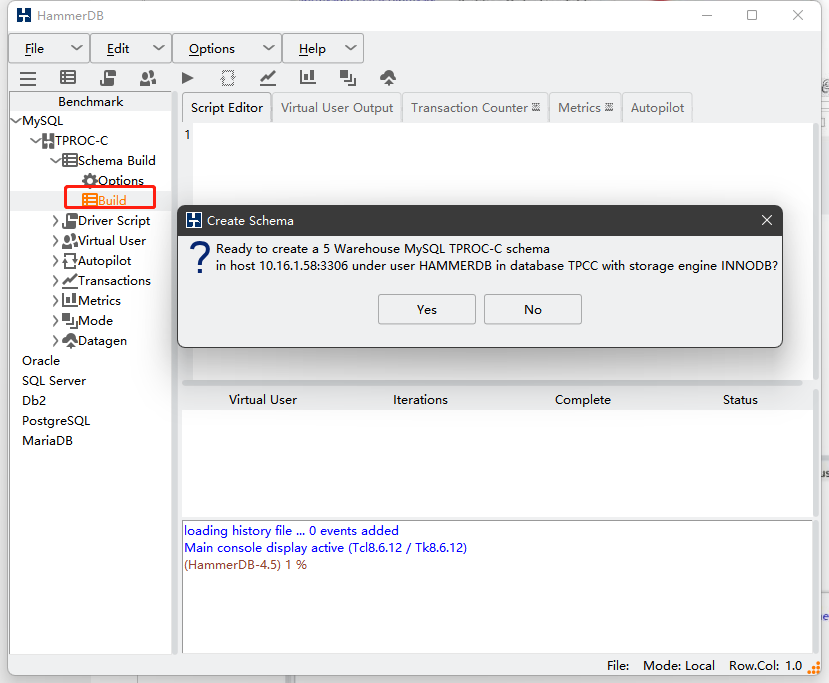Click the Transactions chart icon in the tree
829x683 pixels.
point(69,281)
